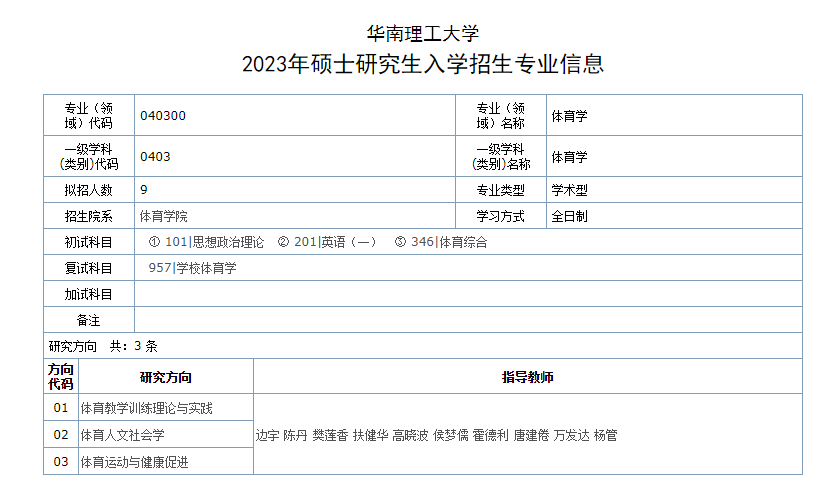Select direction code 01
819x498 pixels.
click(61, 408)
